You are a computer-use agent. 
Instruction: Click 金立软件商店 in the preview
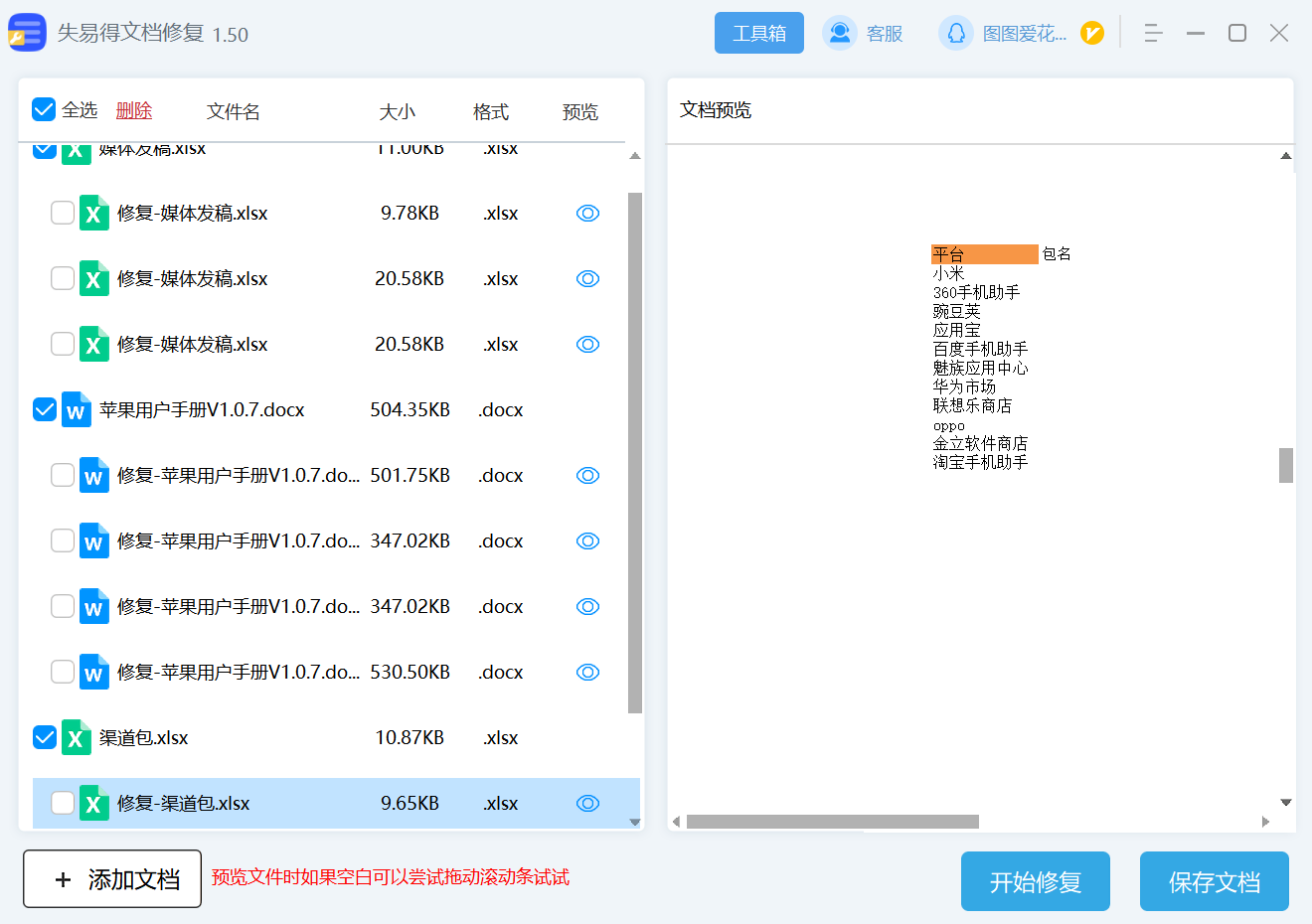(x=981, y=443)
